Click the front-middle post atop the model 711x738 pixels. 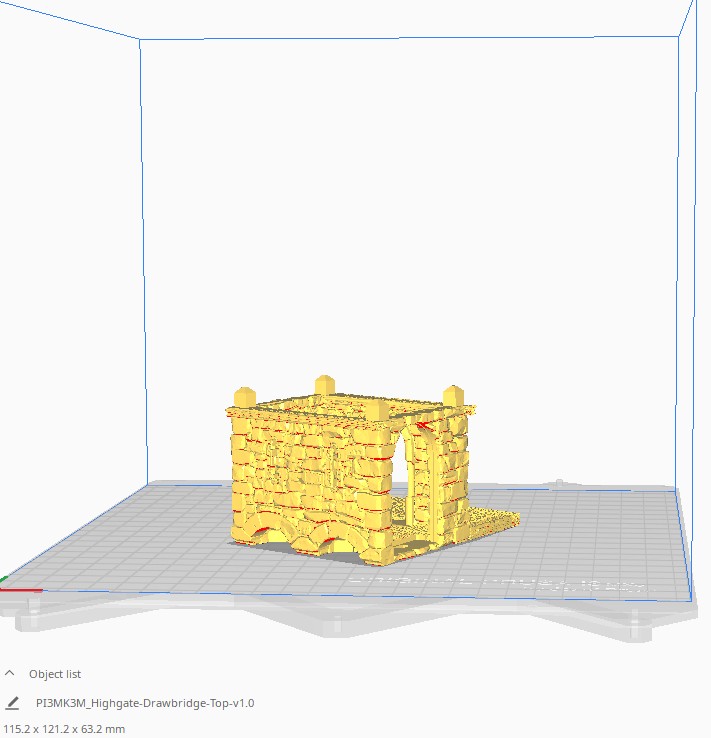[x=376, y=411]
